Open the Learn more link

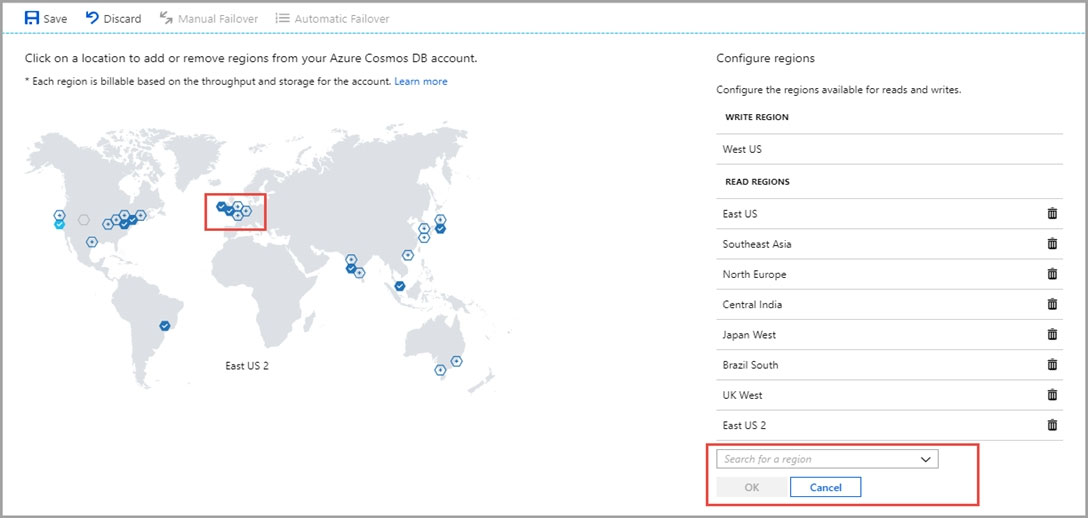420,81
